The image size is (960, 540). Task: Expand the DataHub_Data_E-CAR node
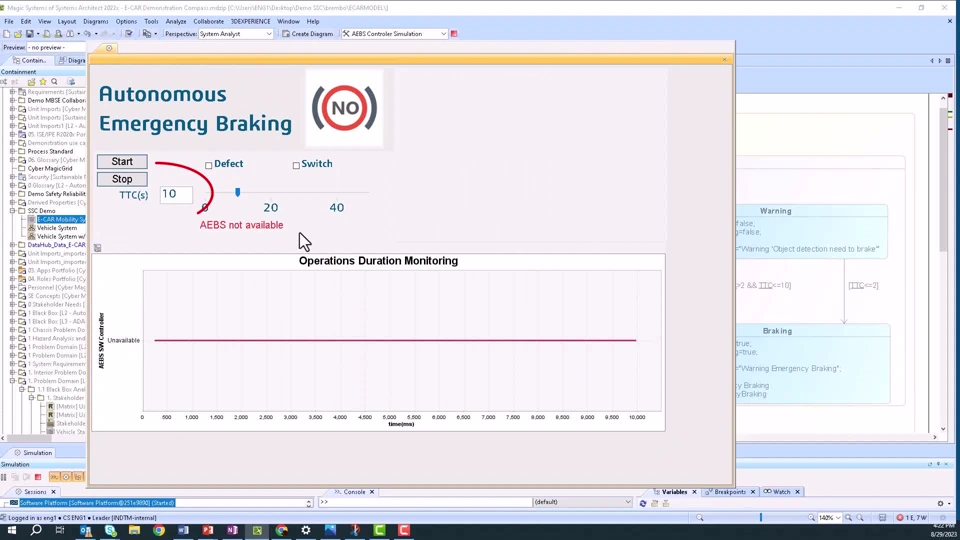tap(13, 245)
